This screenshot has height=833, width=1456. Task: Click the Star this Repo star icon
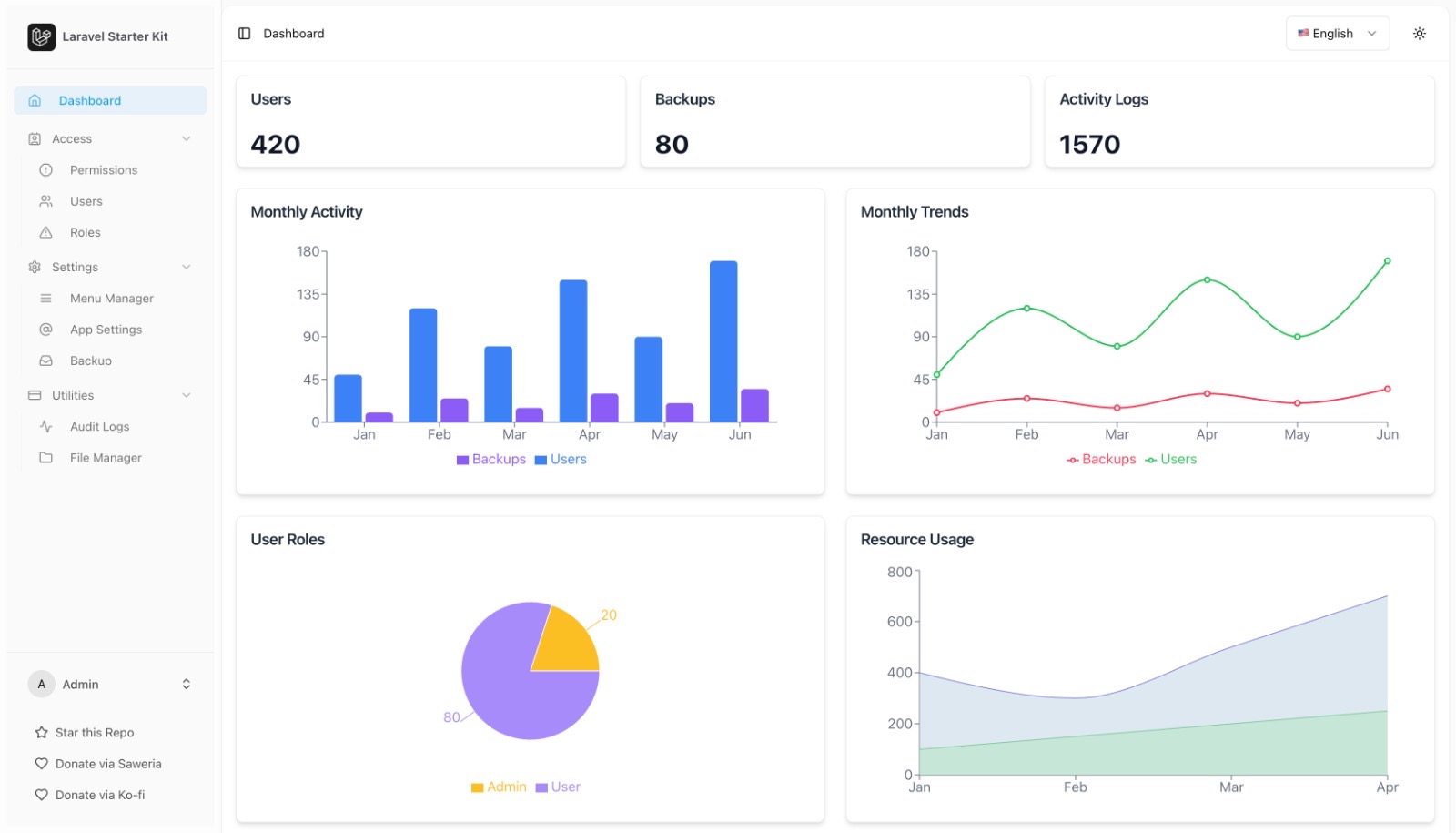pos(41,733)
